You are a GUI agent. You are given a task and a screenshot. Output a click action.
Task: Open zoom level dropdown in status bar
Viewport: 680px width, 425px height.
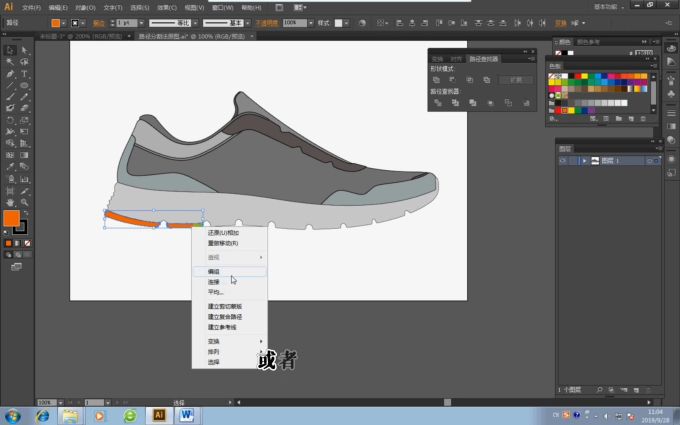pos(61,403)
